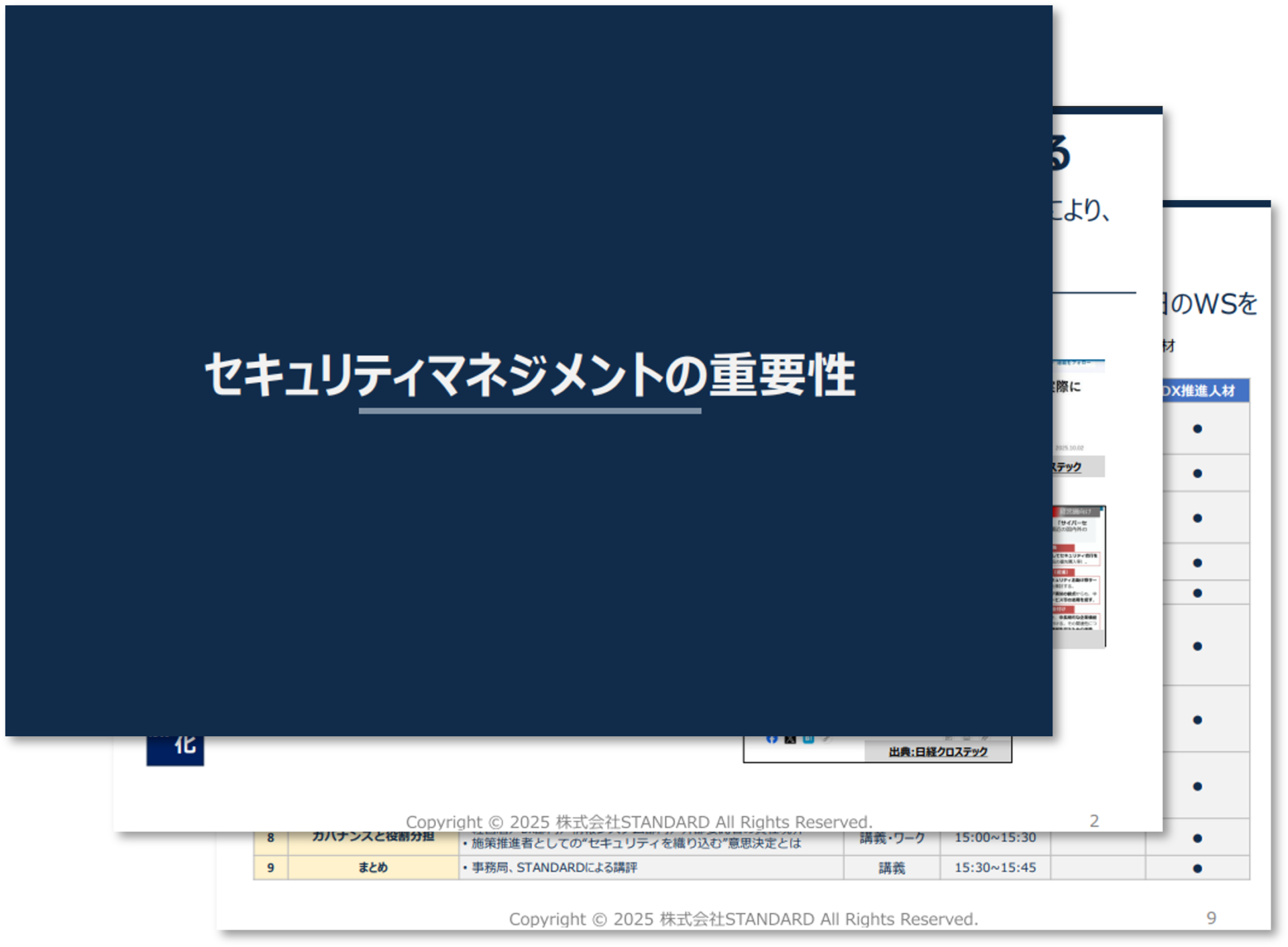The height and width of the screenshot is (947, 1288).
Task: Open the 出典:日経クロステック source link
Action: pyautogui.click(x=938, y=752)
